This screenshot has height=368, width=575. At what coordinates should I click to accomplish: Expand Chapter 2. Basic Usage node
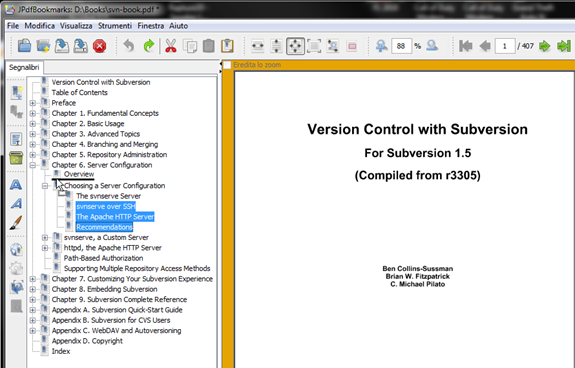point(33,124)
